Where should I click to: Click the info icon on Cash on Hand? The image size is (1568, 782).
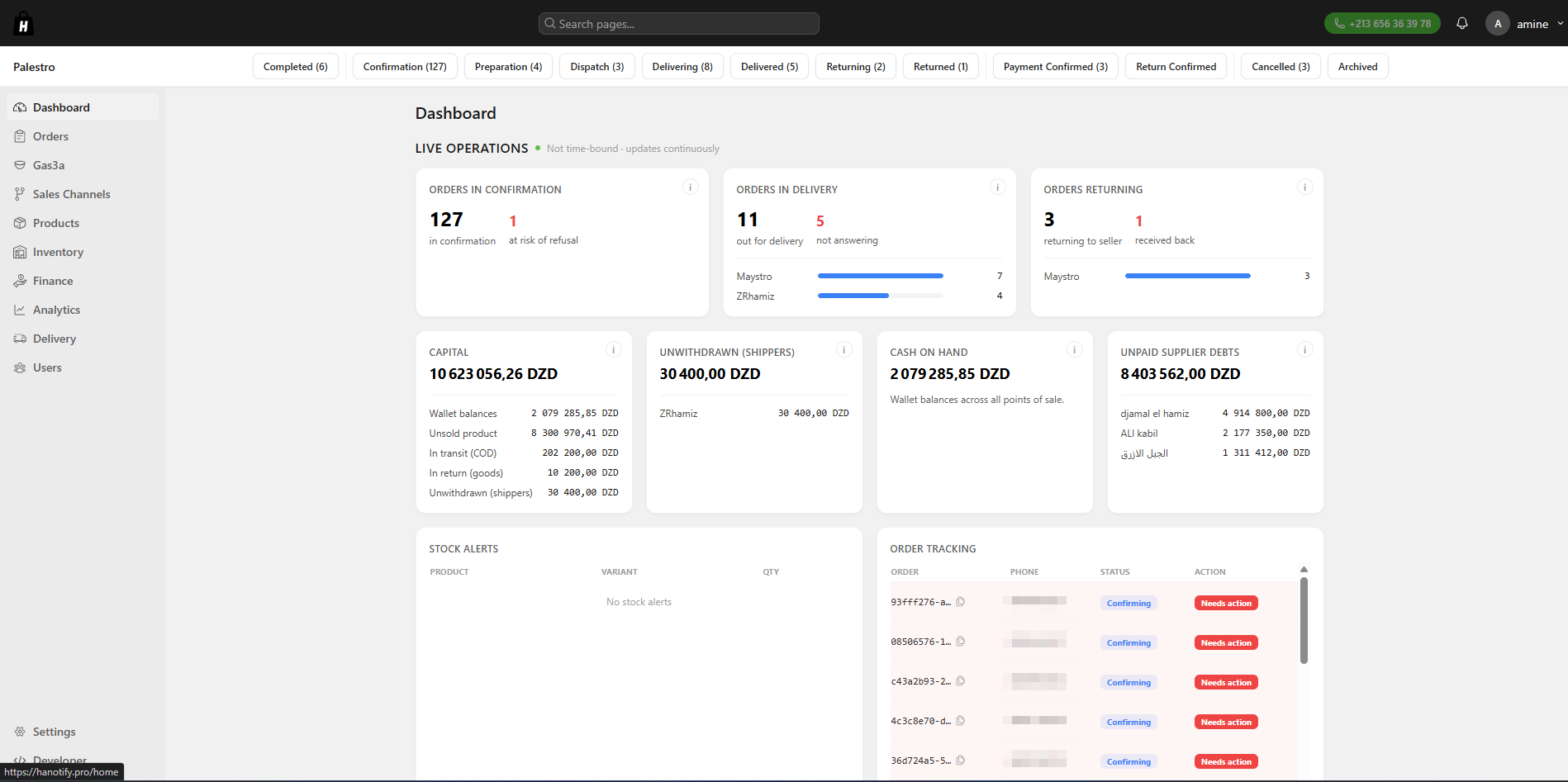pos(1075,350)
